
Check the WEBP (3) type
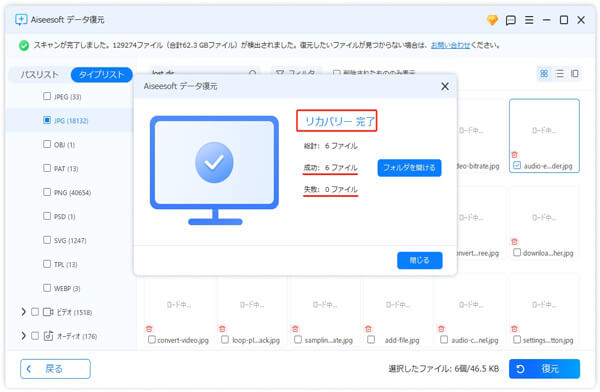click(x=47, y=287)
